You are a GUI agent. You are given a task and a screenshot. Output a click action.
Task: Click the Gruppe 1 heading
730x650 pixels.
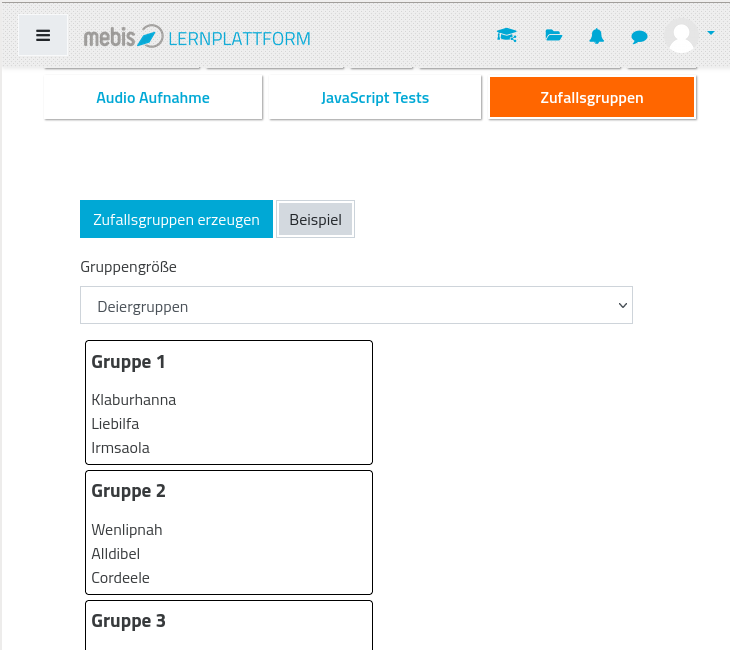[x=129, y=362]
